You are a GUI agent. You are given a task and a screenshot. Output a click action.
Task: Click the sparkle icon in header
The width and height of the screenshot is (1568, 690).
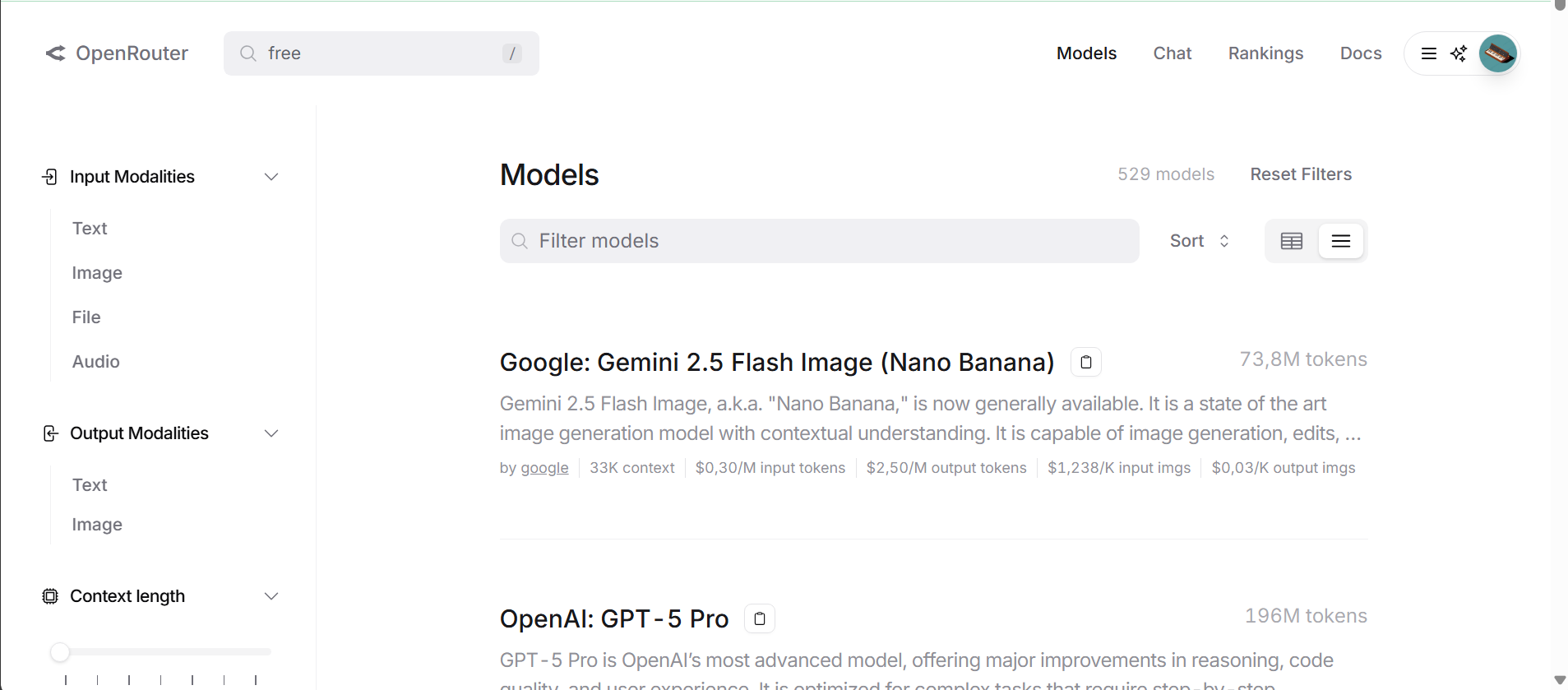(x=1459, y=53)
